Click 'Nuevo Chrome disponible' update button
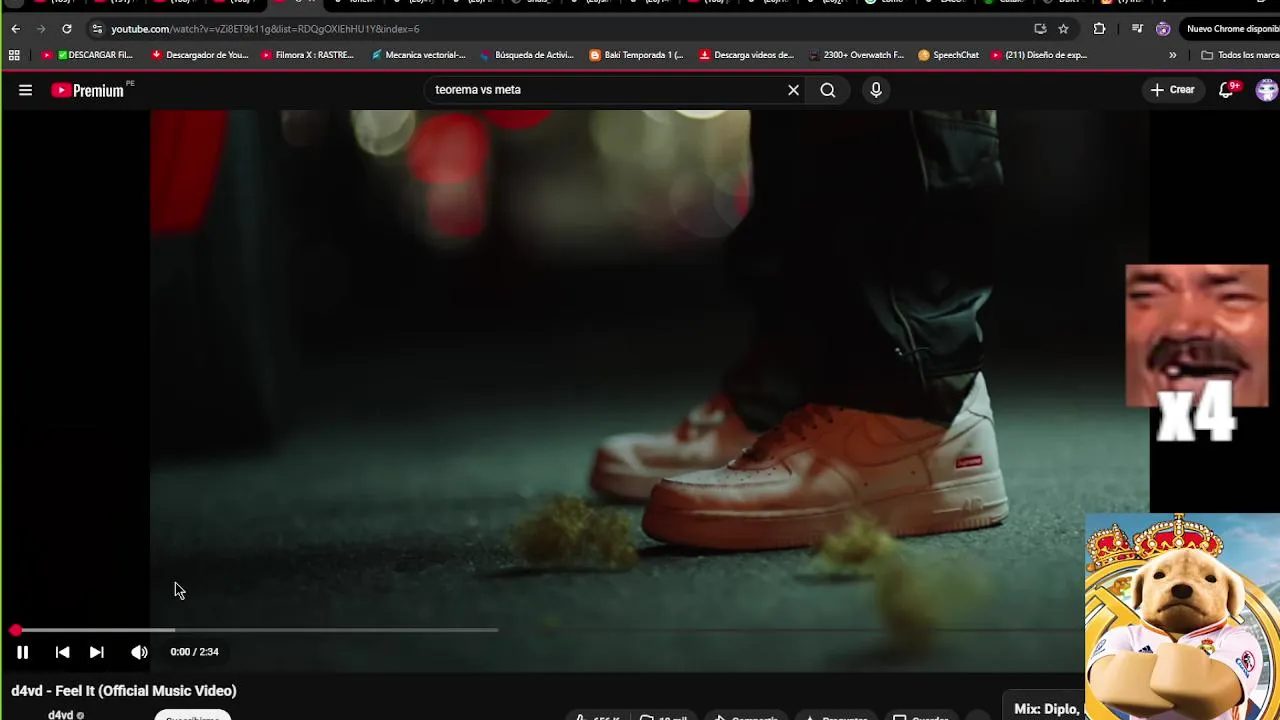Viewport: 1280px width, 720px height. tap(1232, 29)
